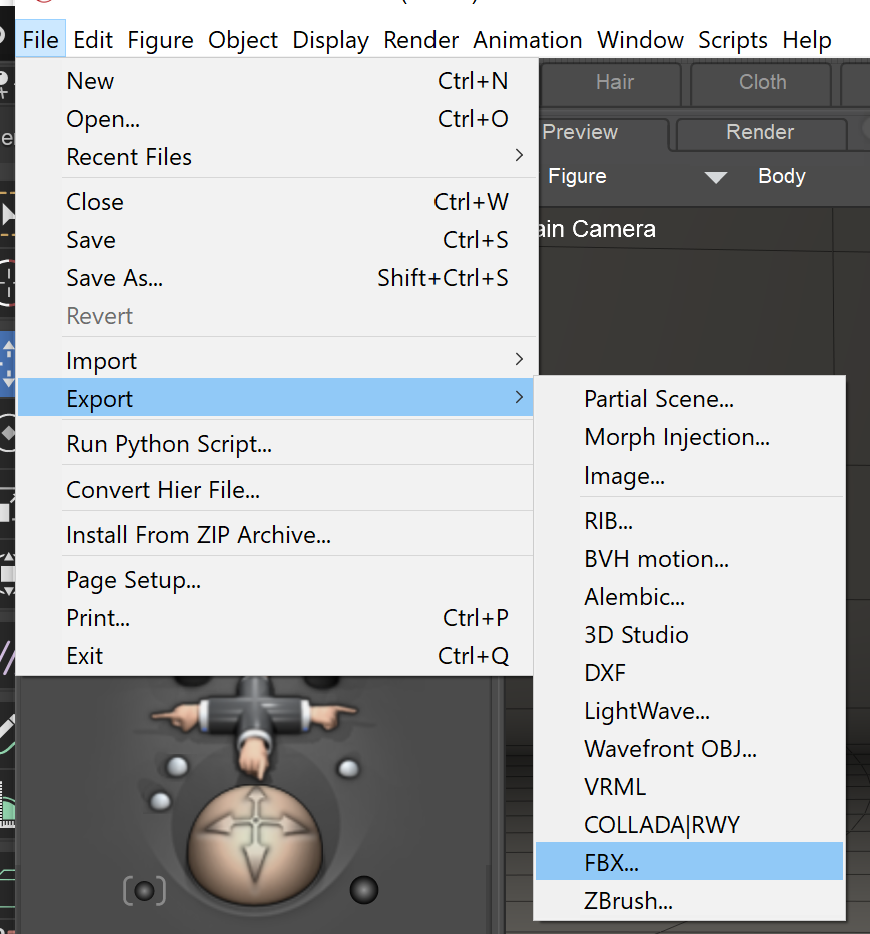Open the File menu
Screen dimensions: 870x934
pyautogui.click(x=40, y=40)
